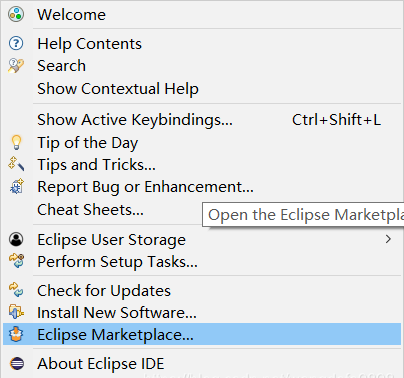
Task: Expand the Eclipse User Storage submenu arrow
Action: (388, 239)
